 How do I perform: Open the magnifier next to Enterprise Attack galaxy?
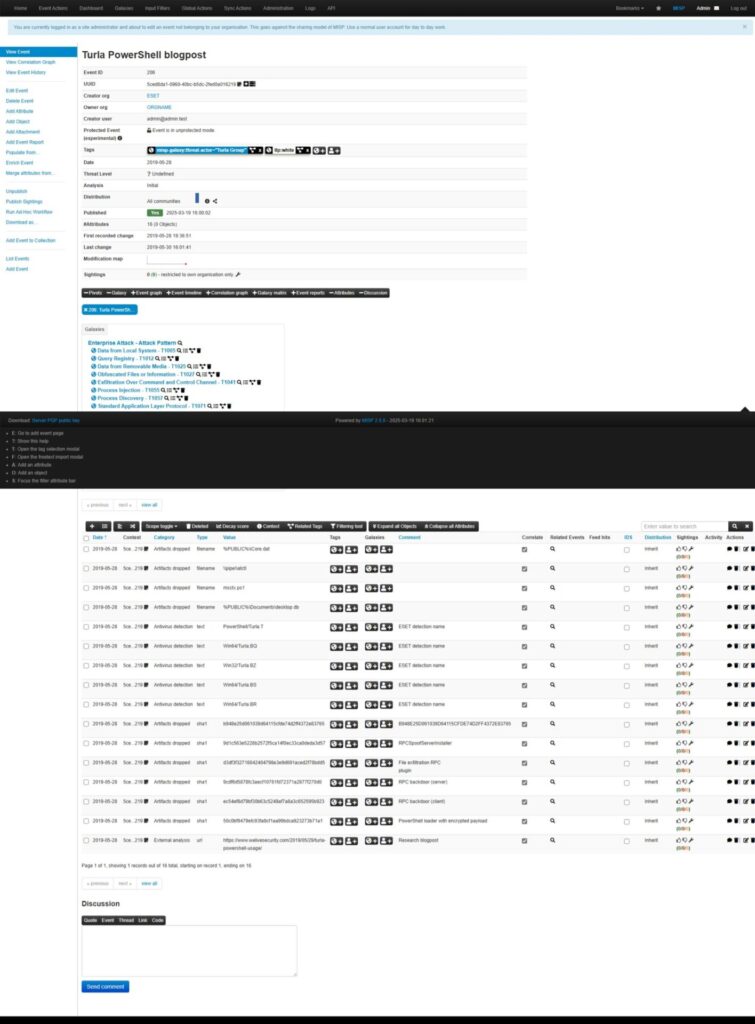coord(180,343)
